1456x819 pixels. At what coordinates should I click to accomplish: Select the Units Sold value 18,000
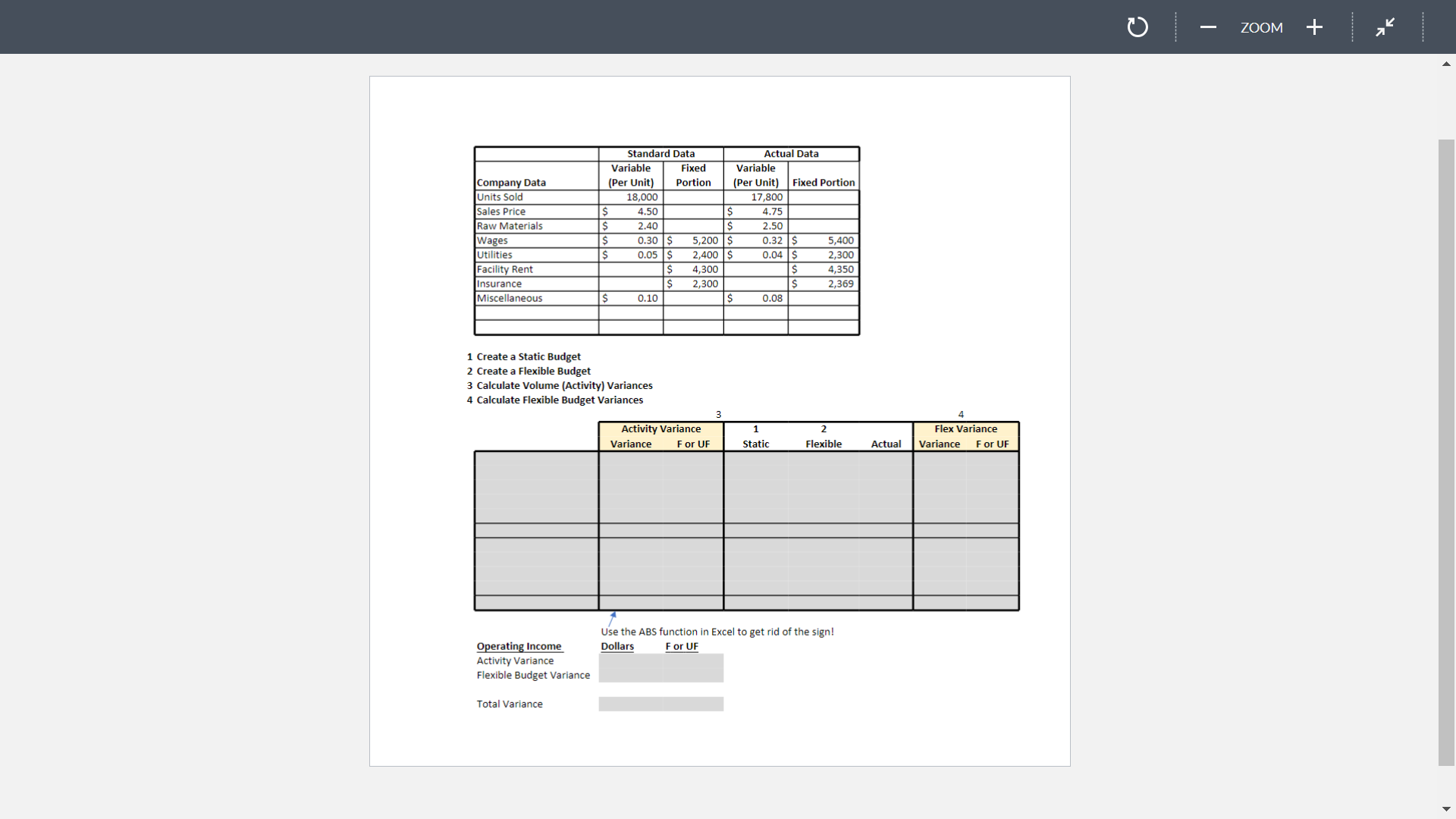click(x=642, y=196)
